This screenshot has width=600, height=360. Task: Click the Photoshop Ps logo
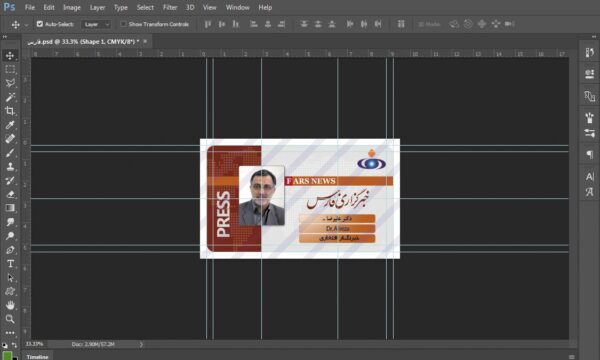[9, 7]
